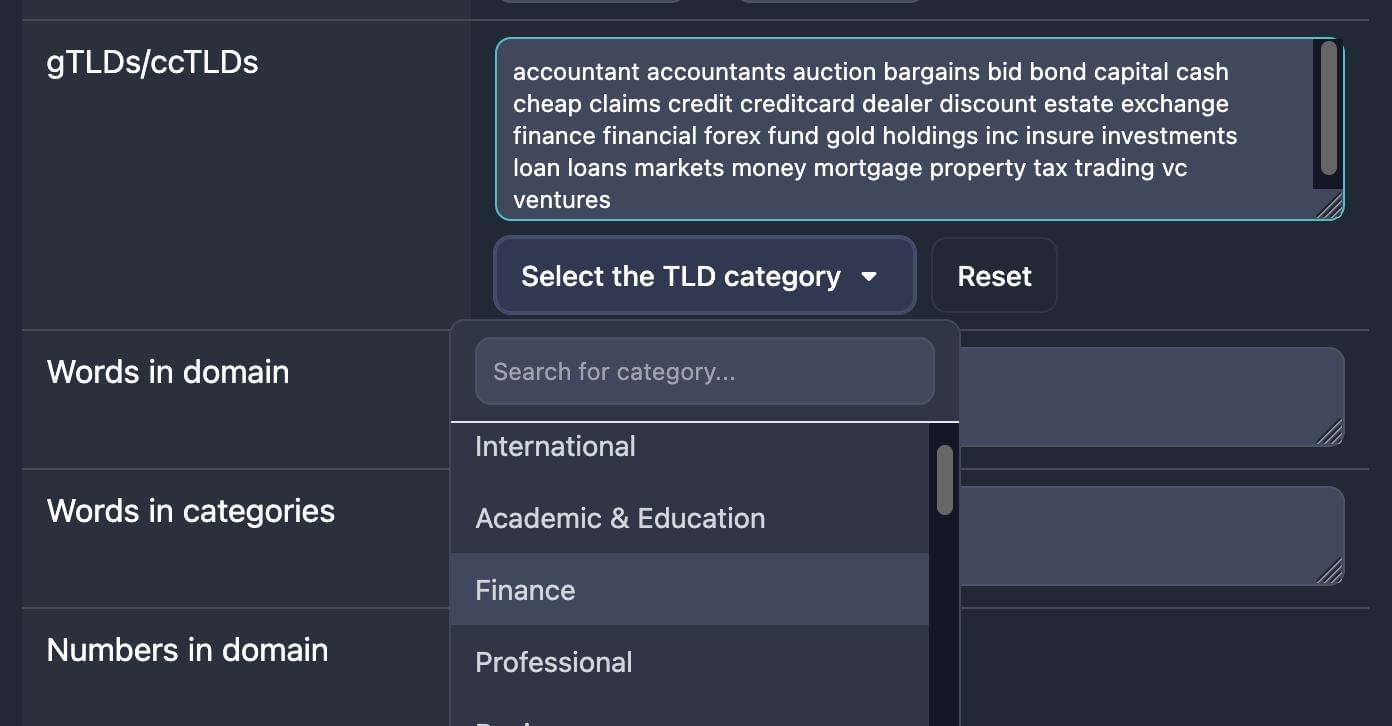1392x726 pixels.
Task: Select the International category option
Action: point(555,446)
